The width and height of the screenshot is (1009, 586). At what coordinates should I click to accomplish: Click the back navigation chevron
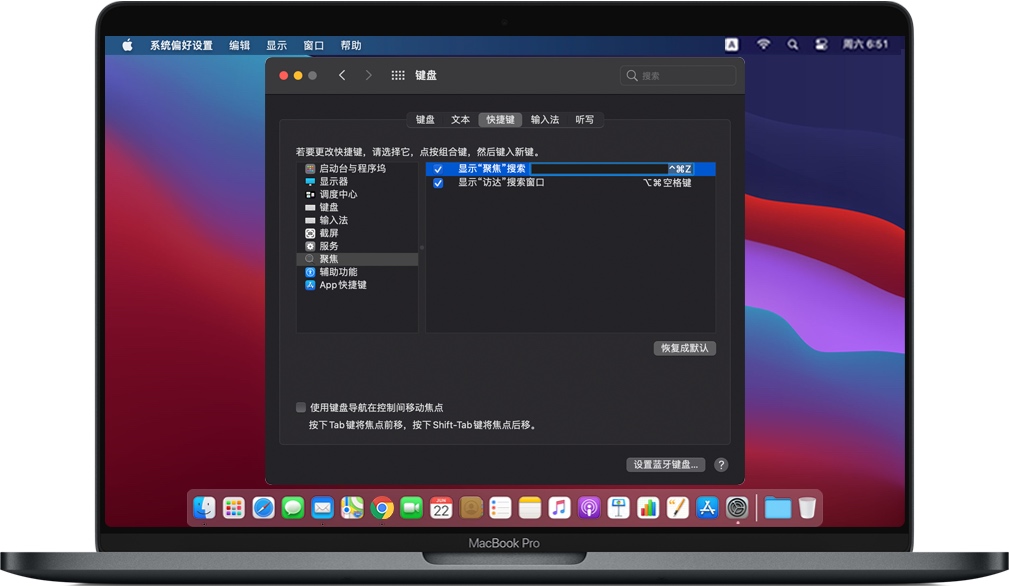coord(343,75)
